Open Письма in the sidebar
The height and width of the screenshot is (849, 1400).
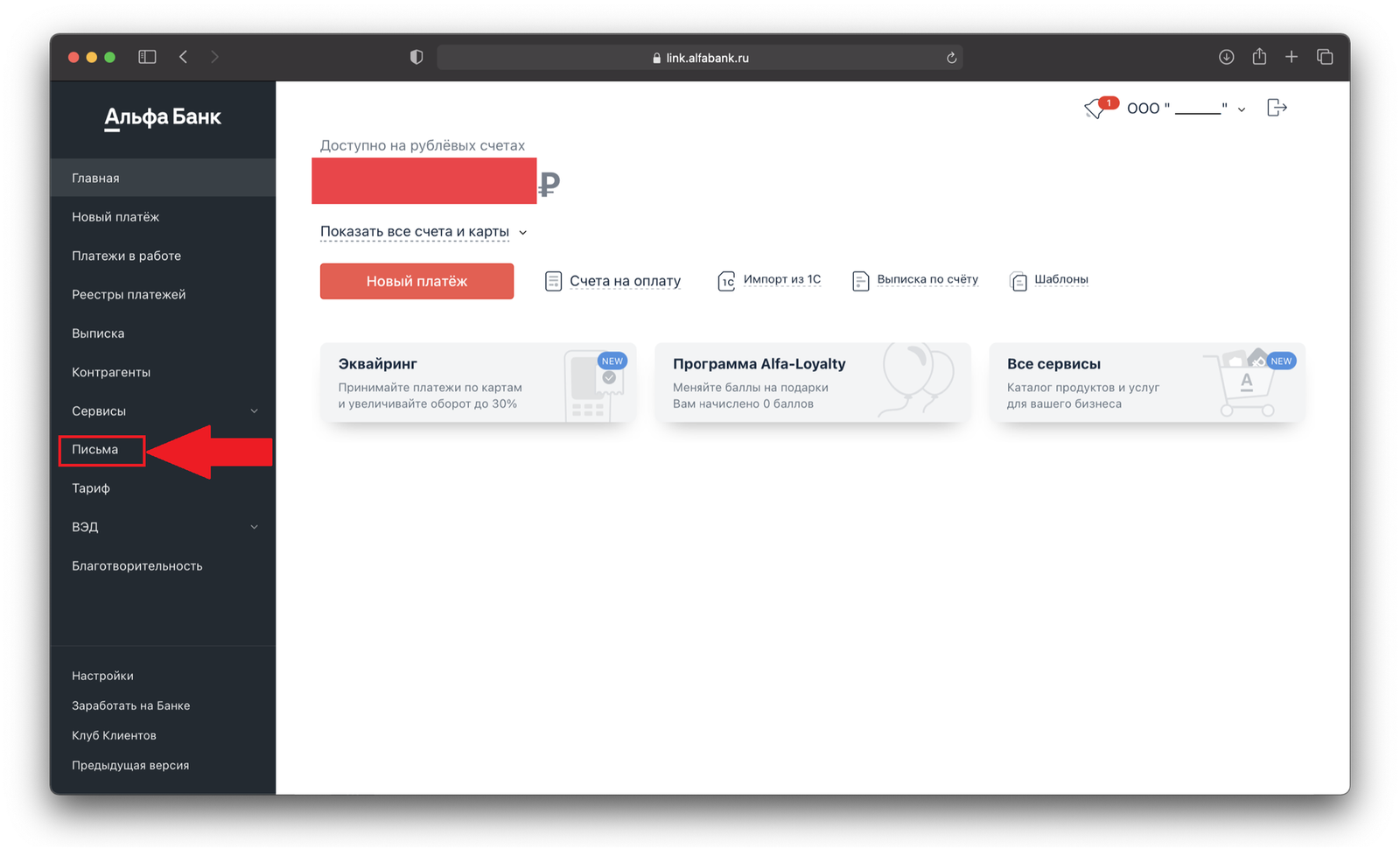point(95,450)
